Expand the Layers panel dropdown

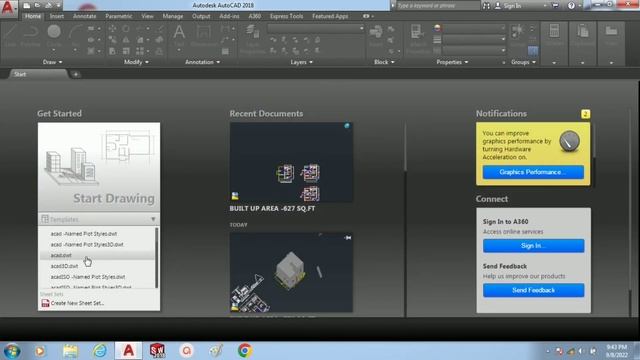click(x=301, y=62)
